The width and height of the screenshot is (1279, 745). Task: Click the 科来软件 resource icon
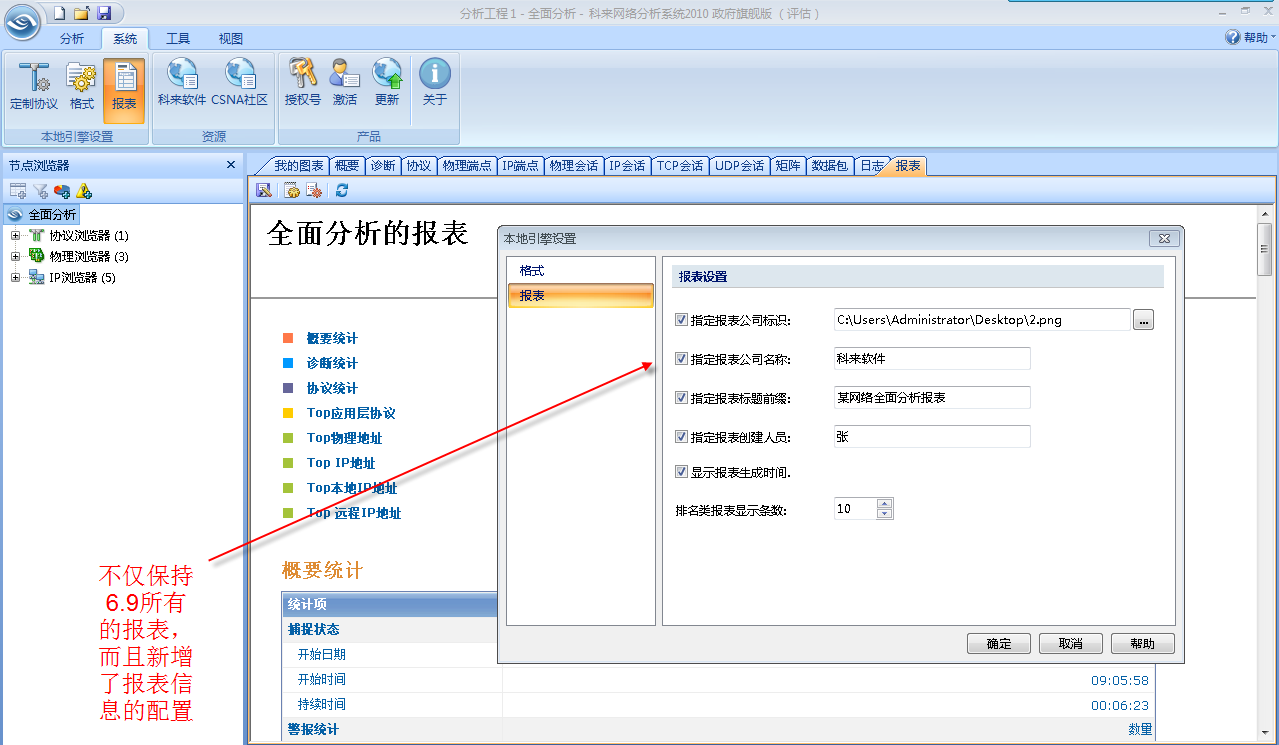point(181,84)
